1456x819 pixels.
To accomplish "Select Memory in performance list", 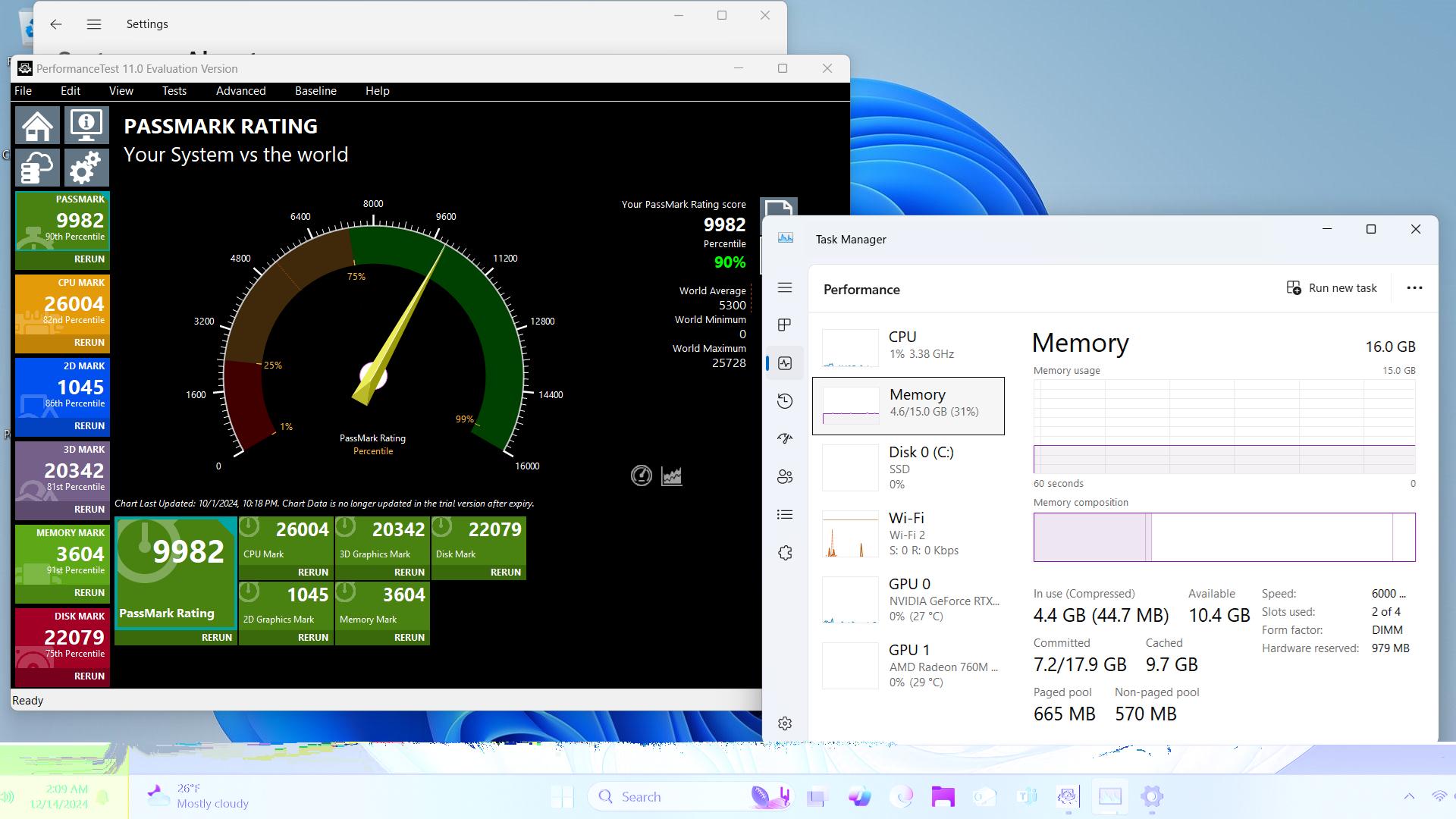I will pyautogui.click(x=908, y=406).
